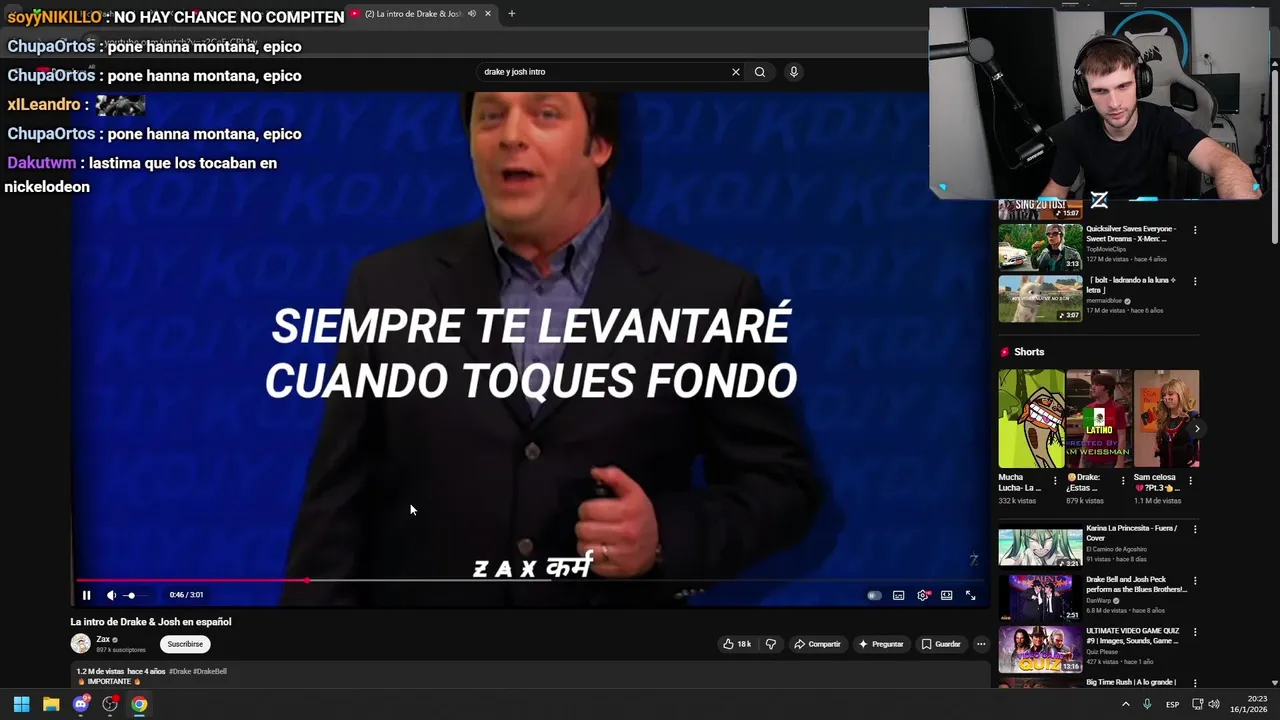Click the #Drake hashtag
This screenshot has width=1280, height=720.
pyautogui.click(x=180, y=671)
